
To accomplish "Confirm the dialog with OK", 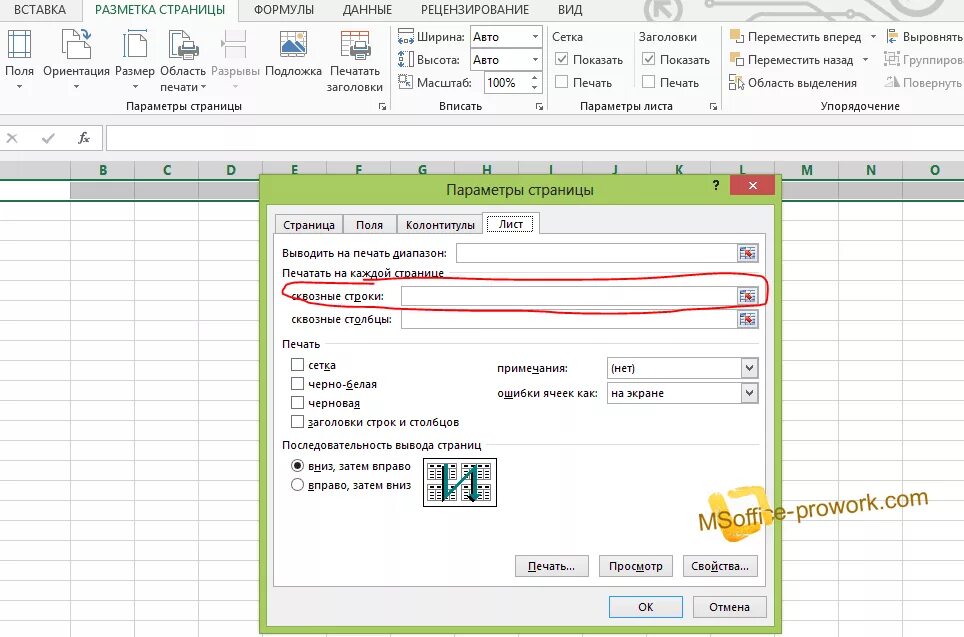I will (646, 607).
